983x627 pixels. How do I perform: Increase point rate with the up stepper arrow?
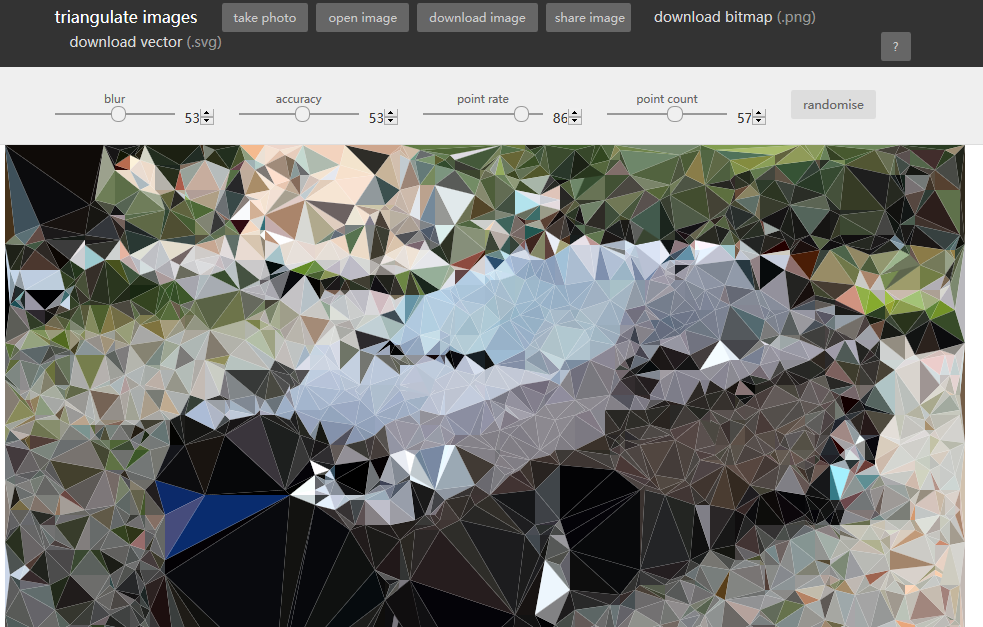[x=575, y=111]
